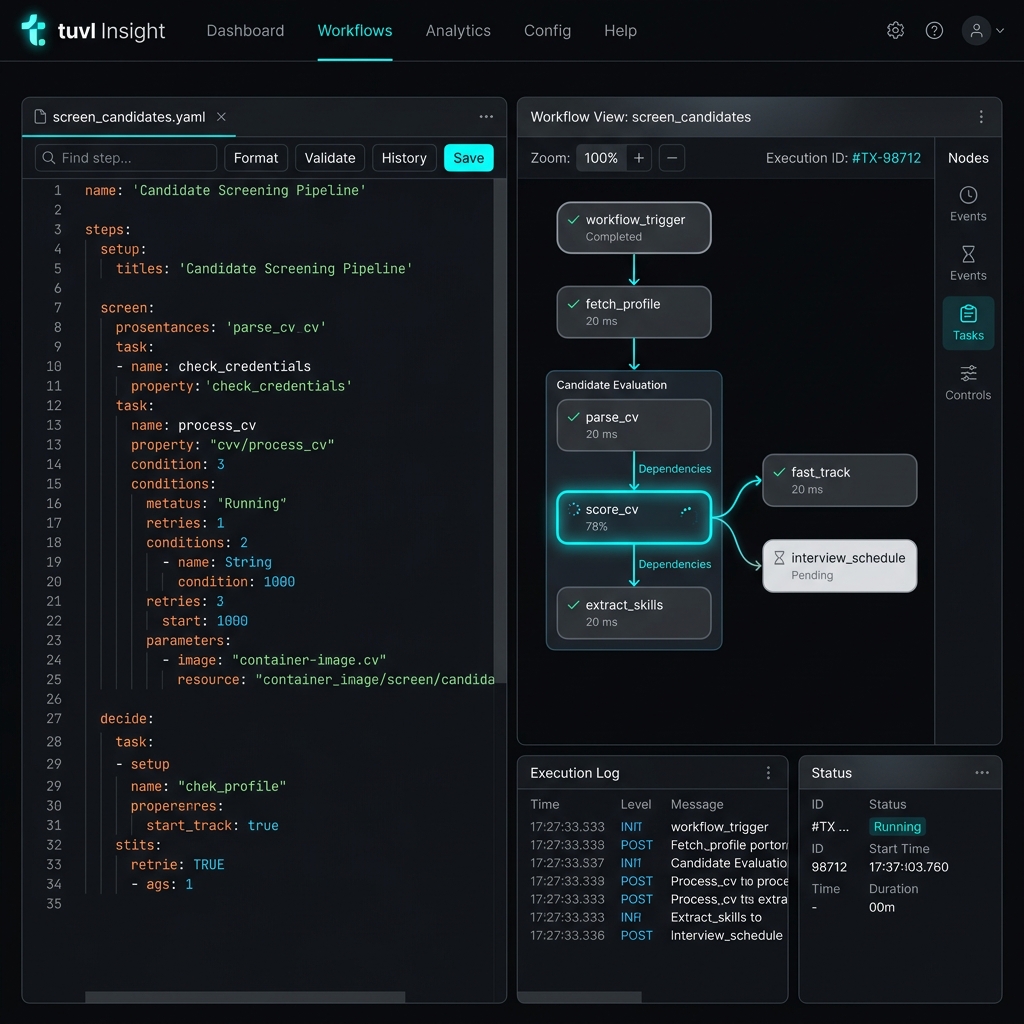Click the Running status badge
Viewport: 1024px width, 1024px height.
pos(897,827)
